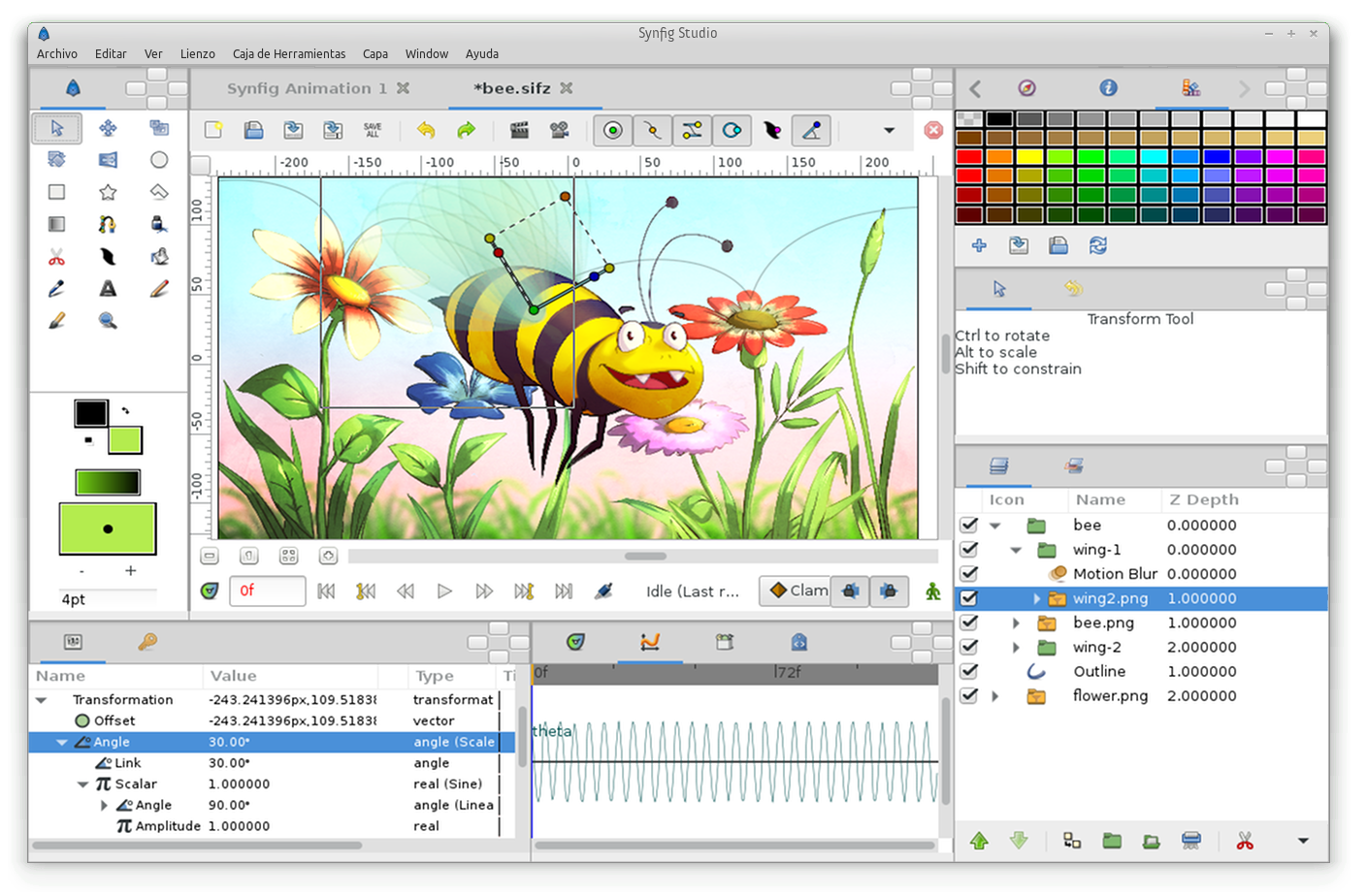Select the Circle tool
This screenshot has height=896, width=1367.
tap(158, 160)
